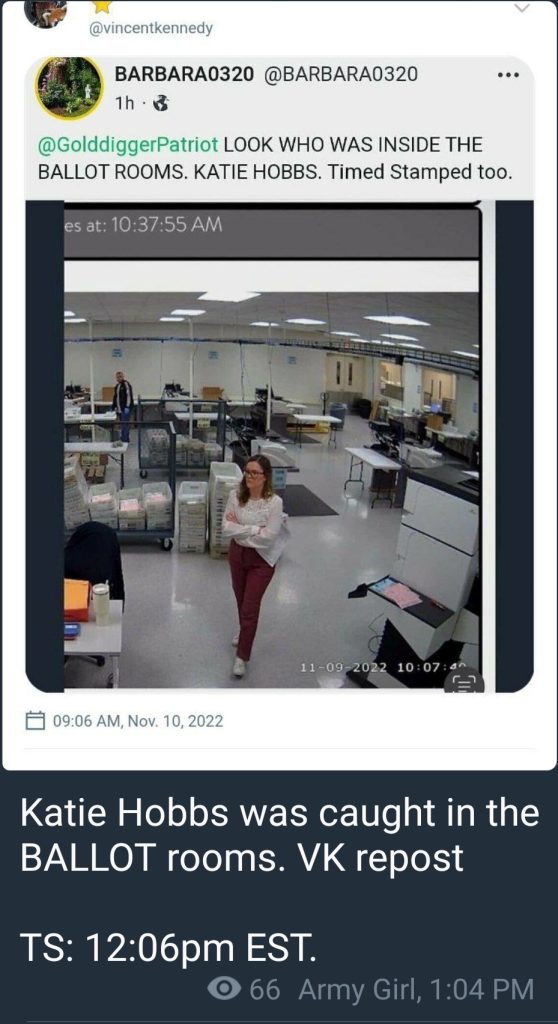This screenshot has height=1024, width=558.
Task: Tap the calendar icon beside post date
Action: point(35,721)
